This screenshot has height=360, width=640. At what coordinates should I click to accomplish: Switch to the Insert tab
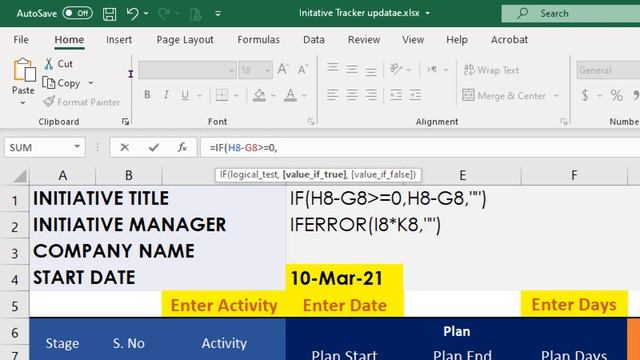(119, 40)
